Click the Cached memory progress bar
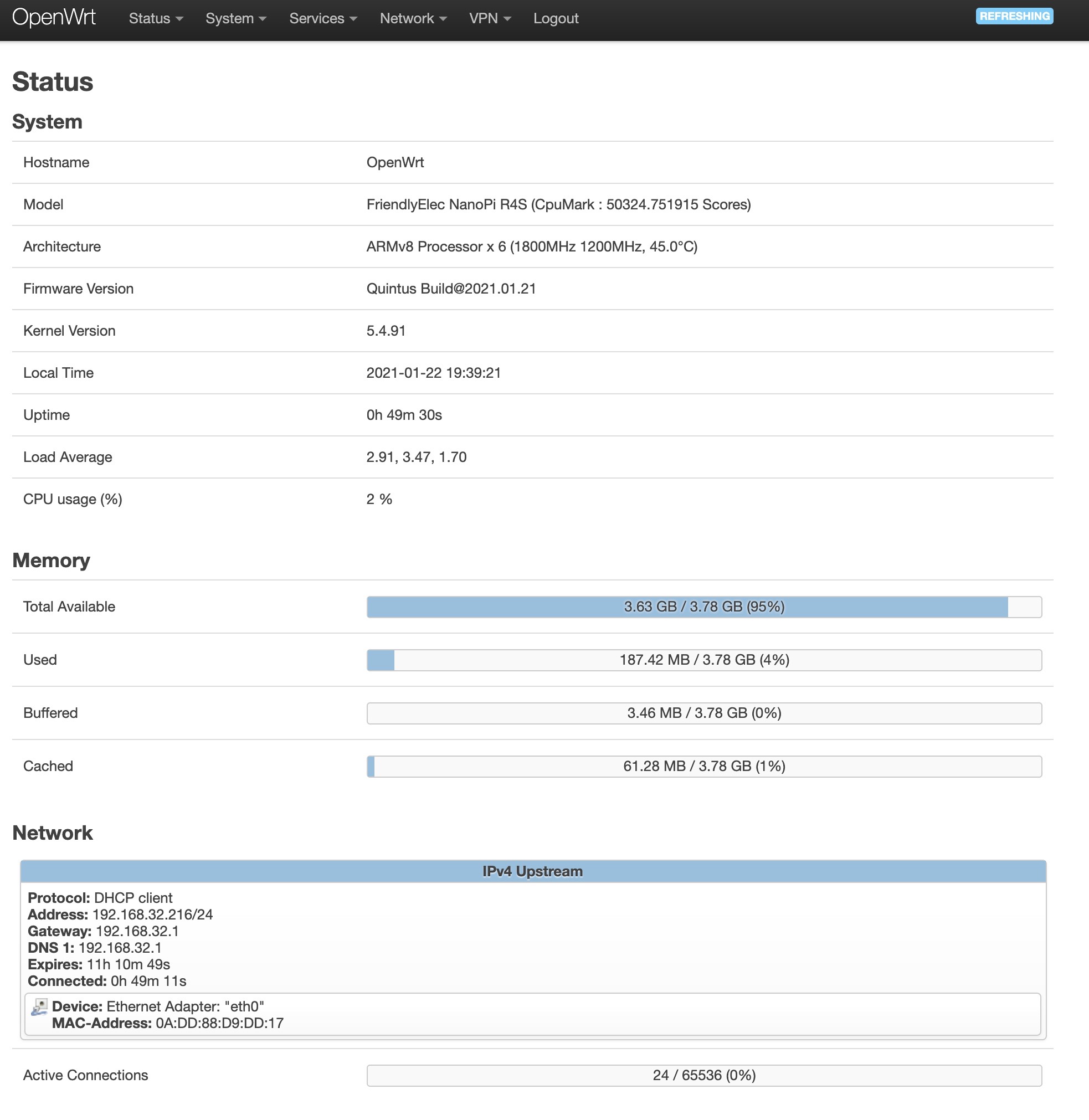 703,766
